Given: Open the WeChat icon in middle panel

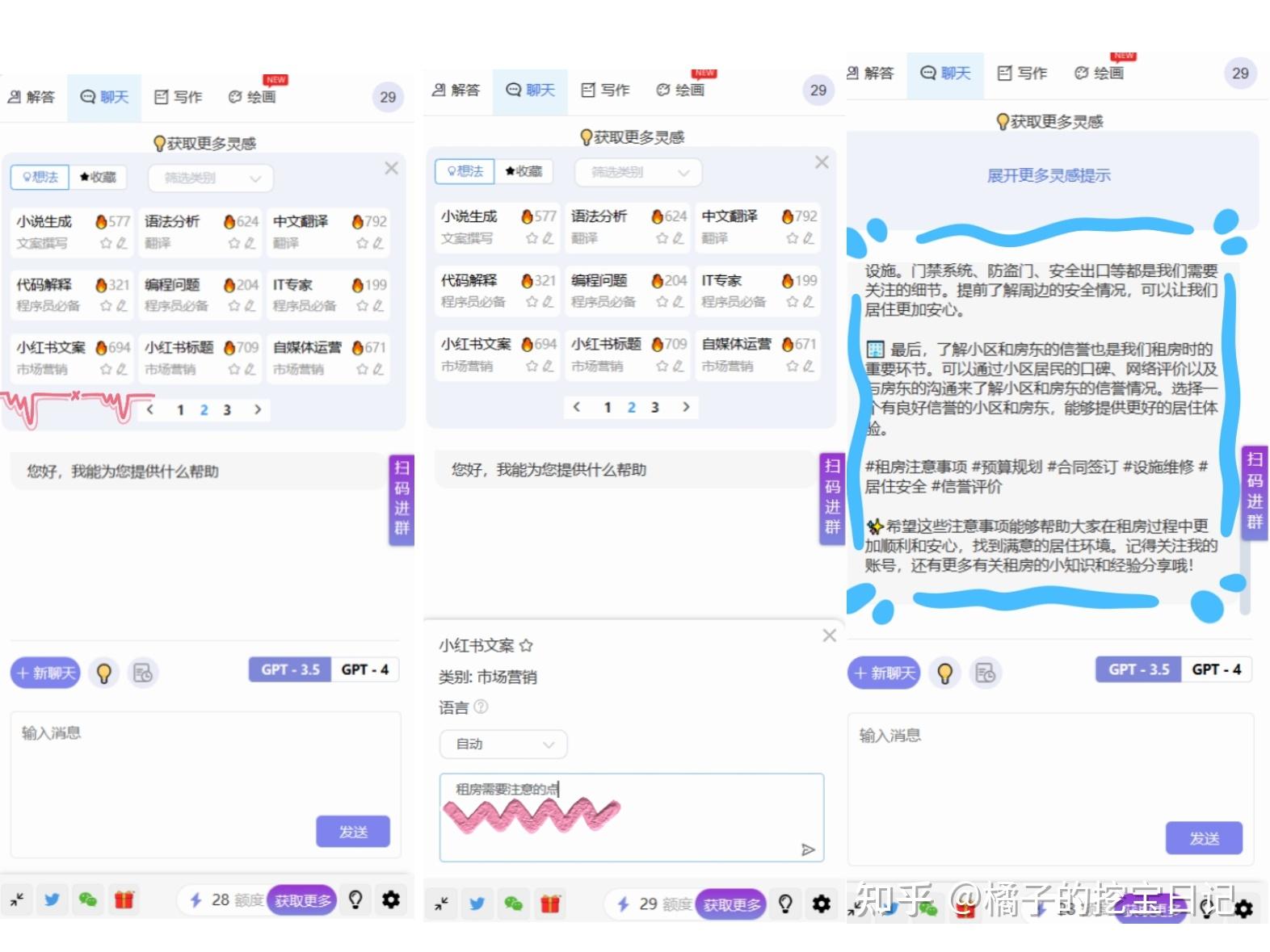Looking at the screenshot, I should click(513, 904).
